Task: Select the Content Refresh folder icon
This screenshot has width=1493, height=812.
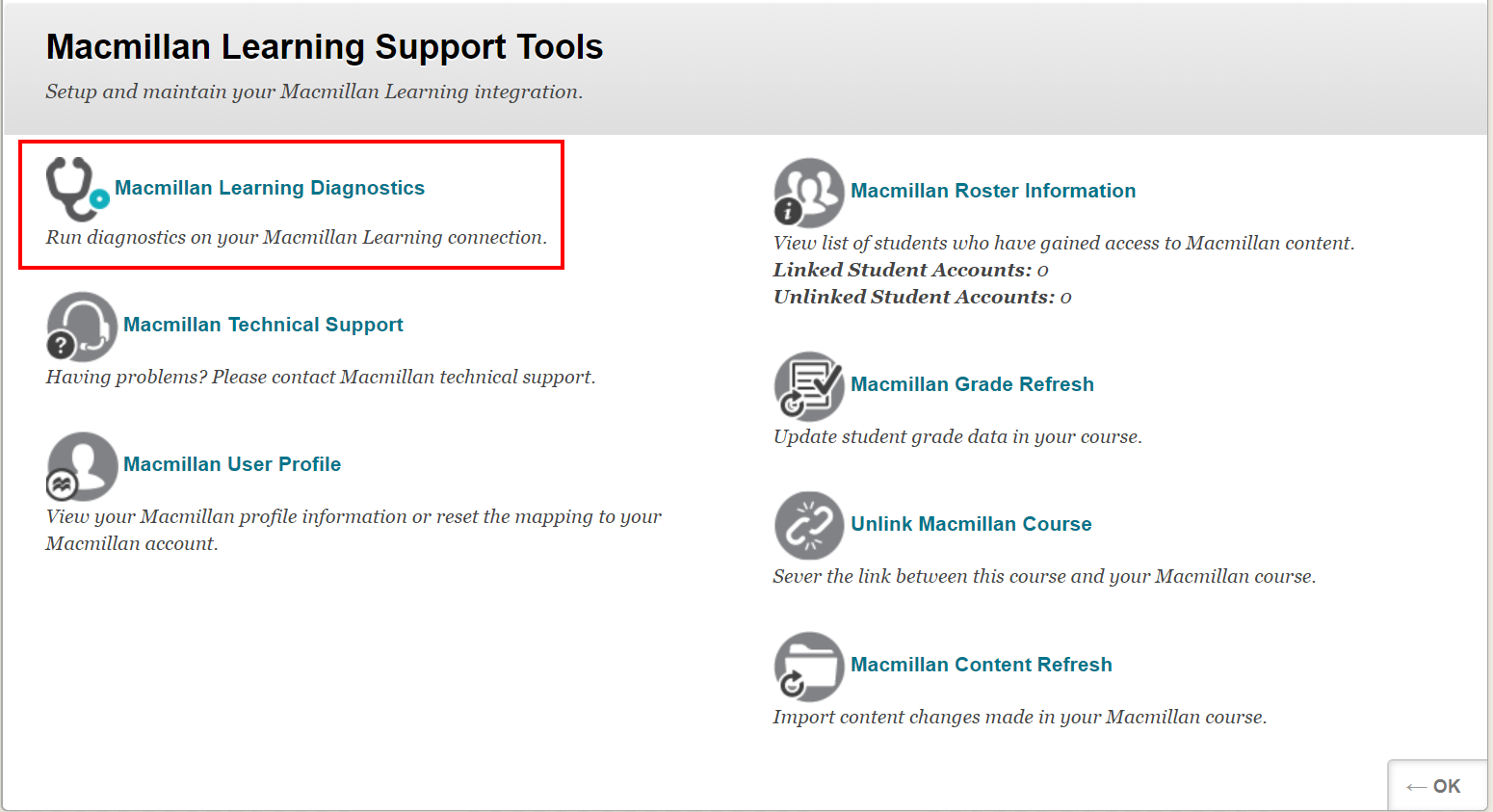Action: (x=809, y=667)
